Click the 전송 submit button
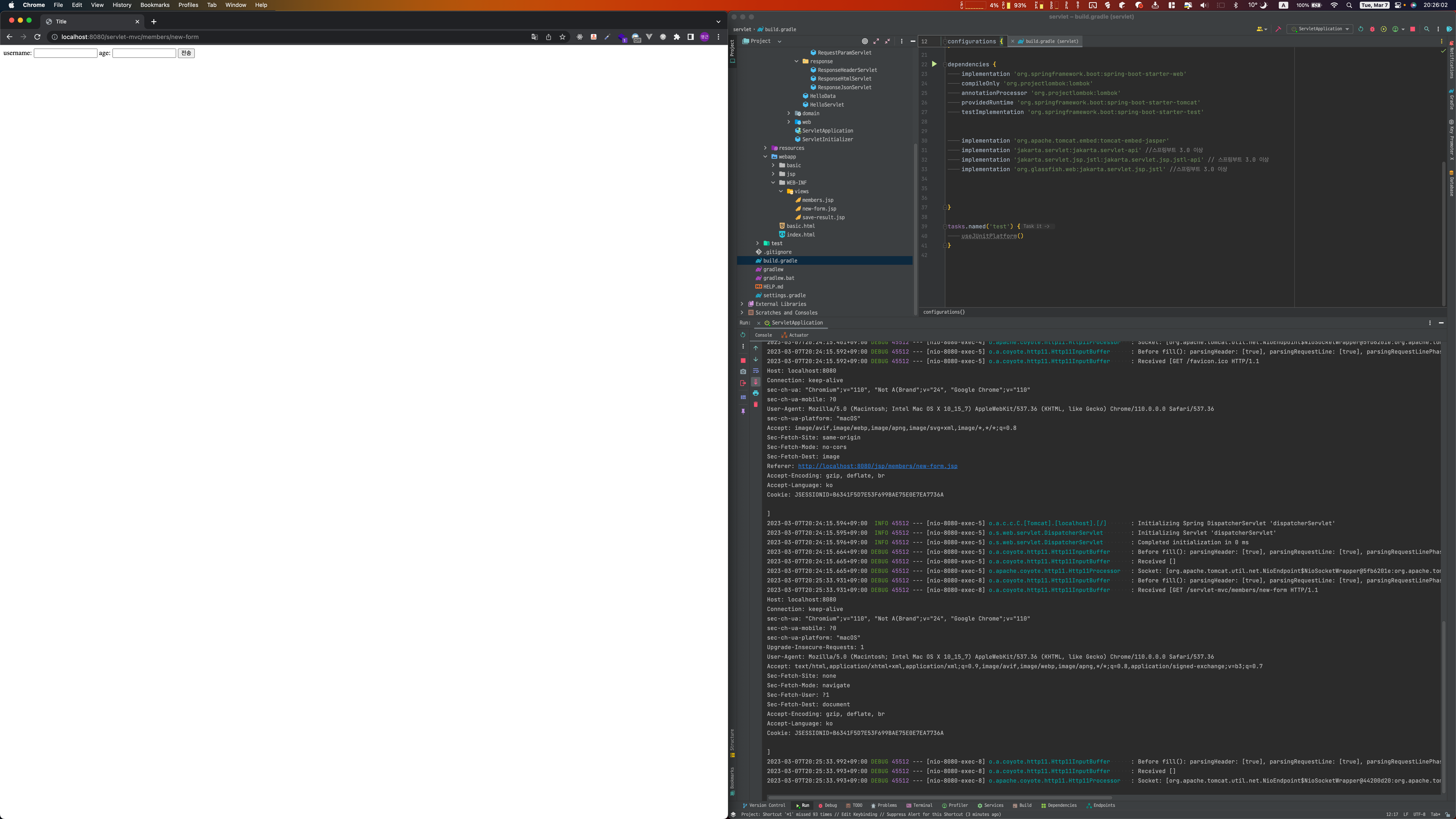 [186, 53]
